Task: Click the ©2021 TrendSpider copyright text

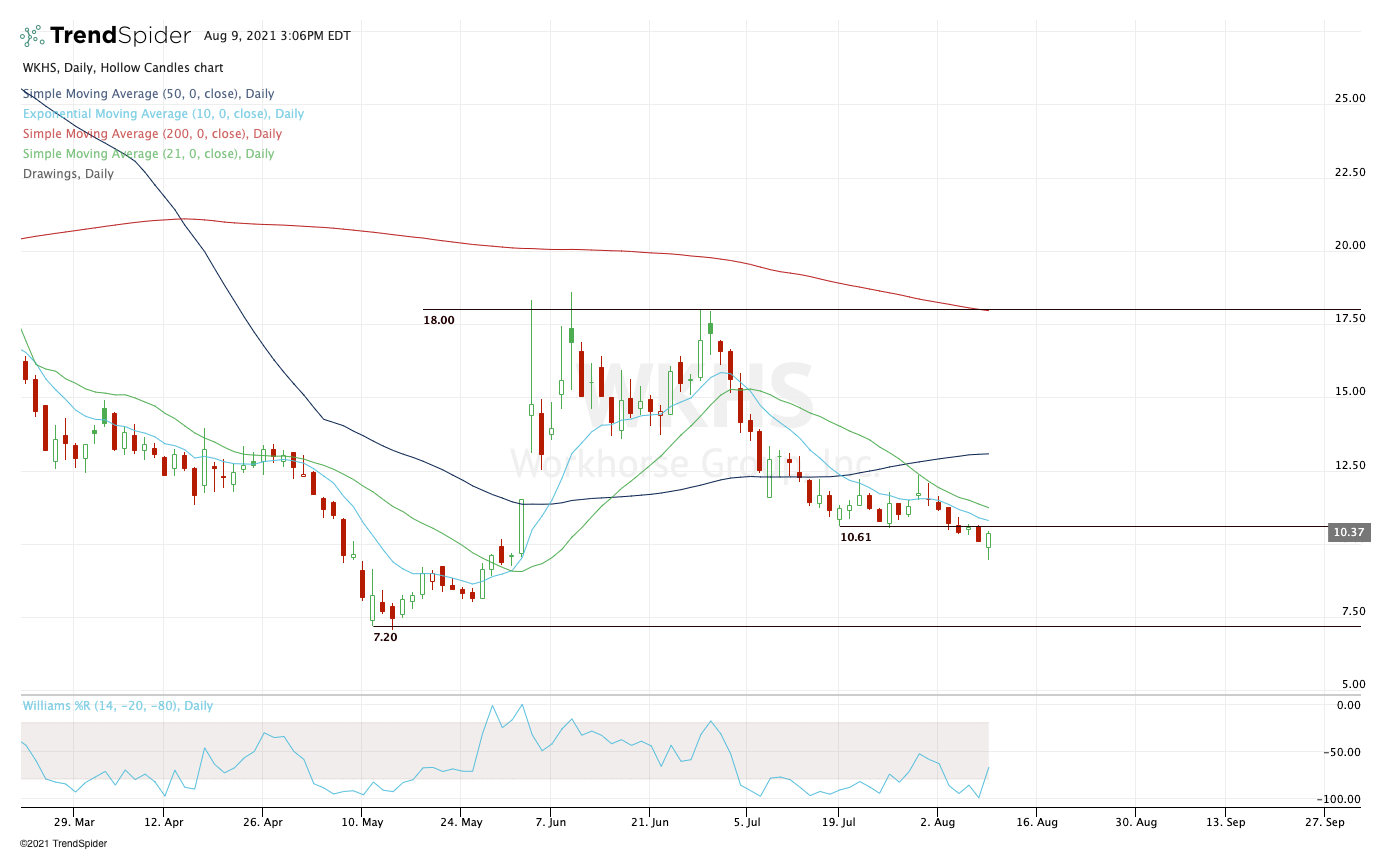Action: click(64, 844)
